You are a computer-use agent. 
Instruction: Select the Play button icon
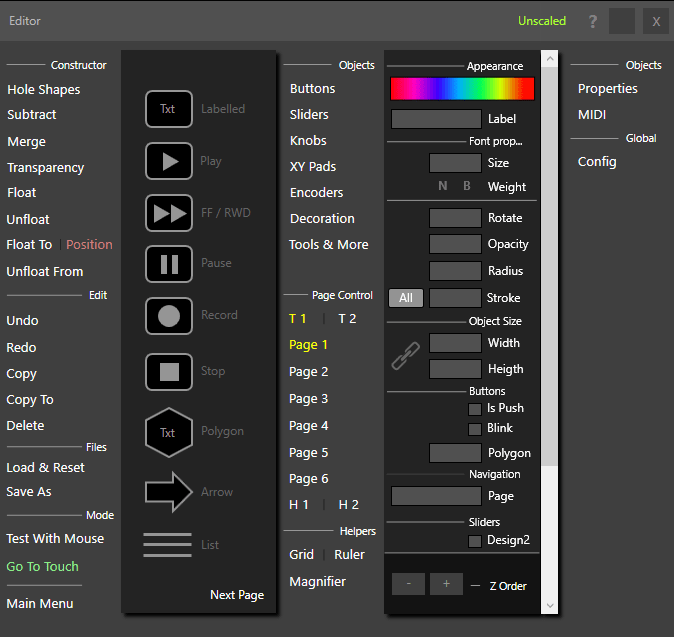point(169,161)
